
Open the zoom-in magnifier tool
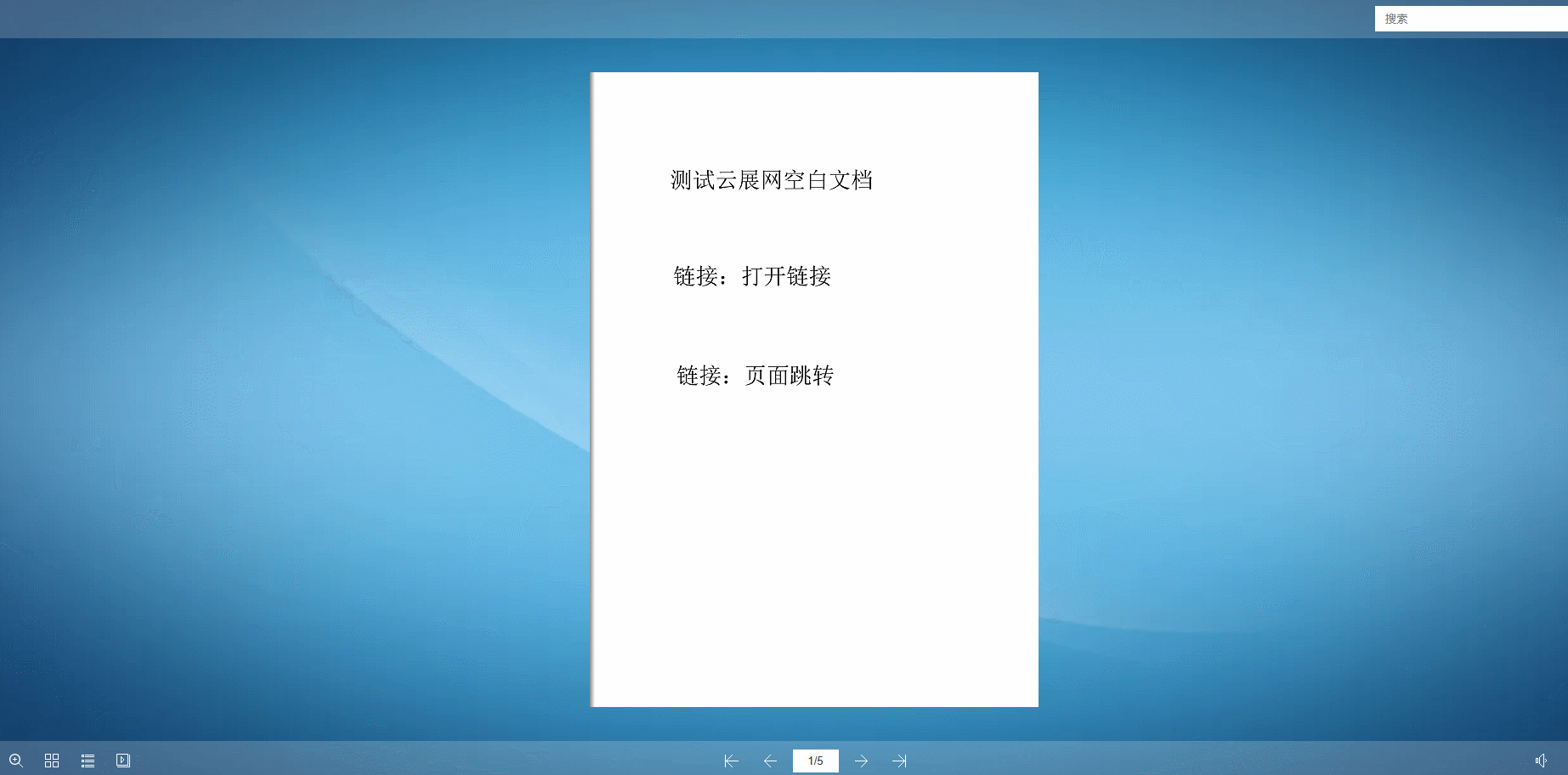pyautogui.click(x=16, y=761)
